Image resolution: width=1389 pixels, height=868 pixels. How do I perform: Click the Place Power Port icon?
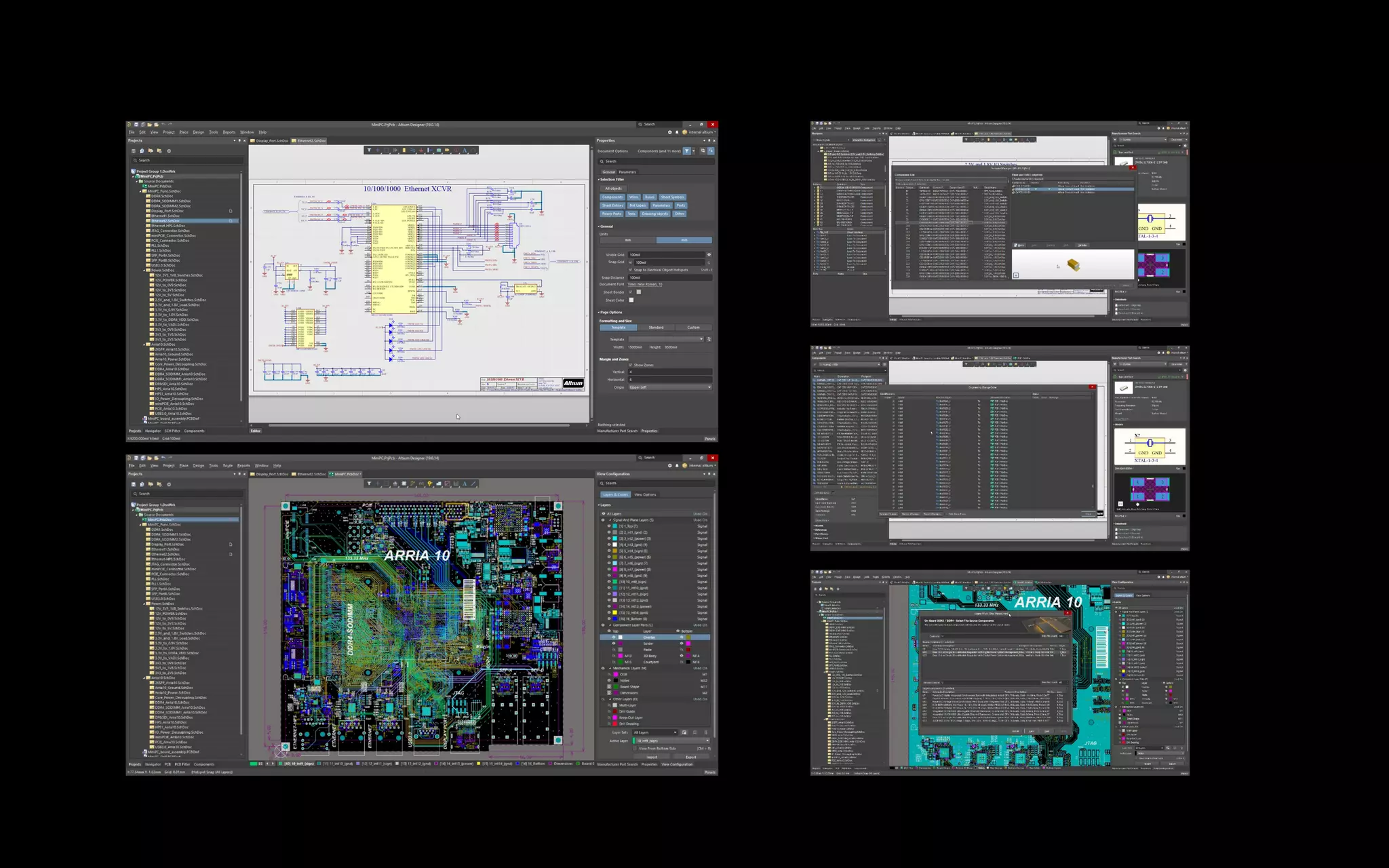click(421, 150)
